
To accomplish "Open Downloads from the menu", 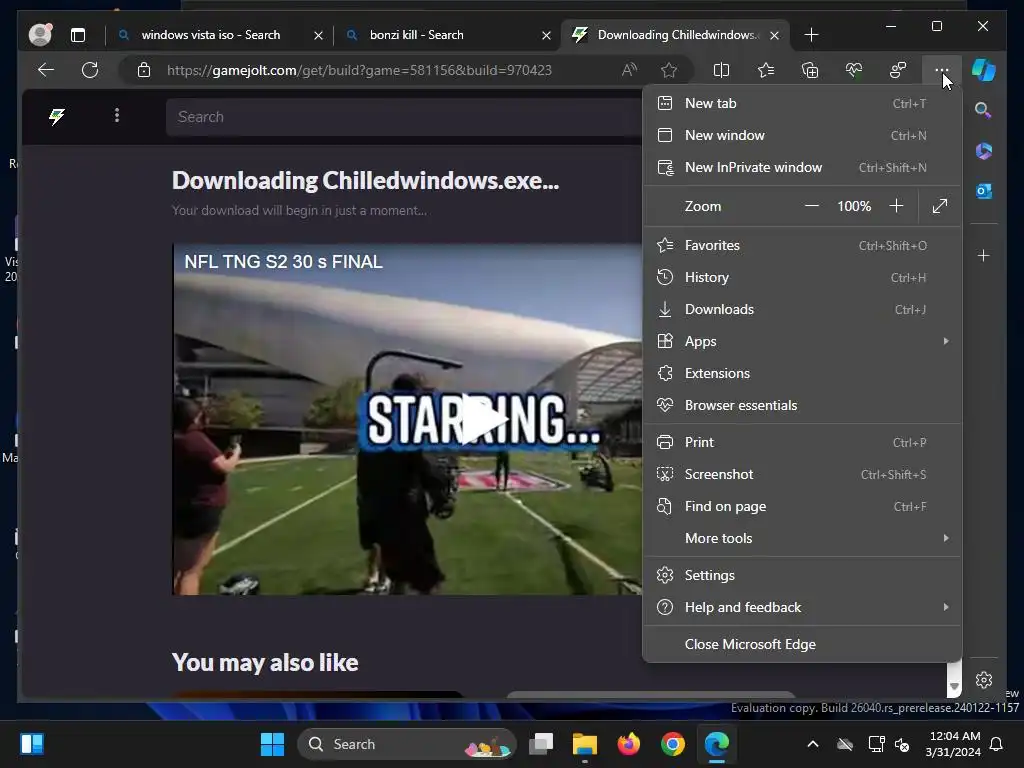I will 802,310.
